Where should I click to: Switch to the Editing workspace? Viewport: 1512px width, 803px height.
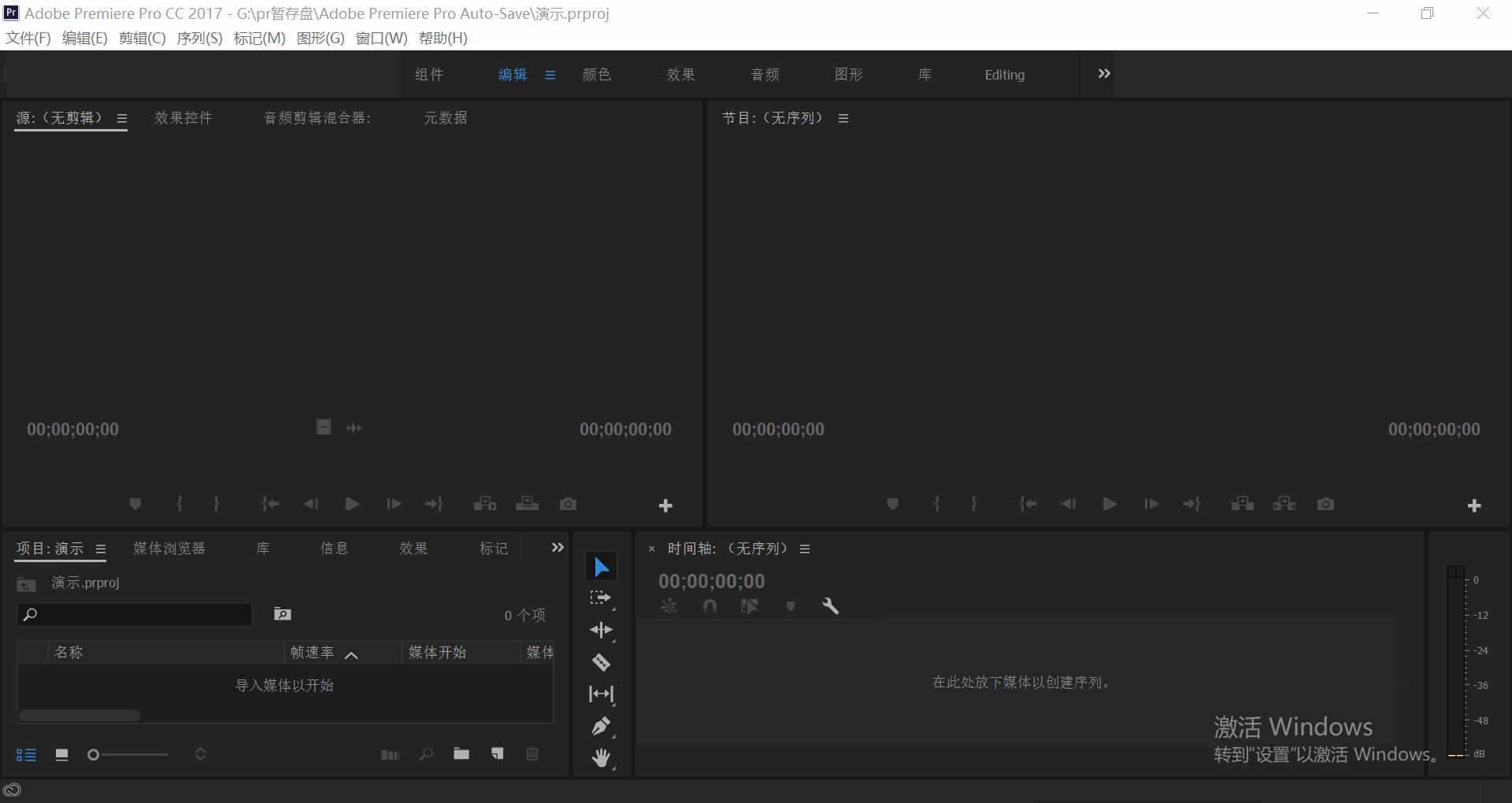click(x=1004, y=74)
